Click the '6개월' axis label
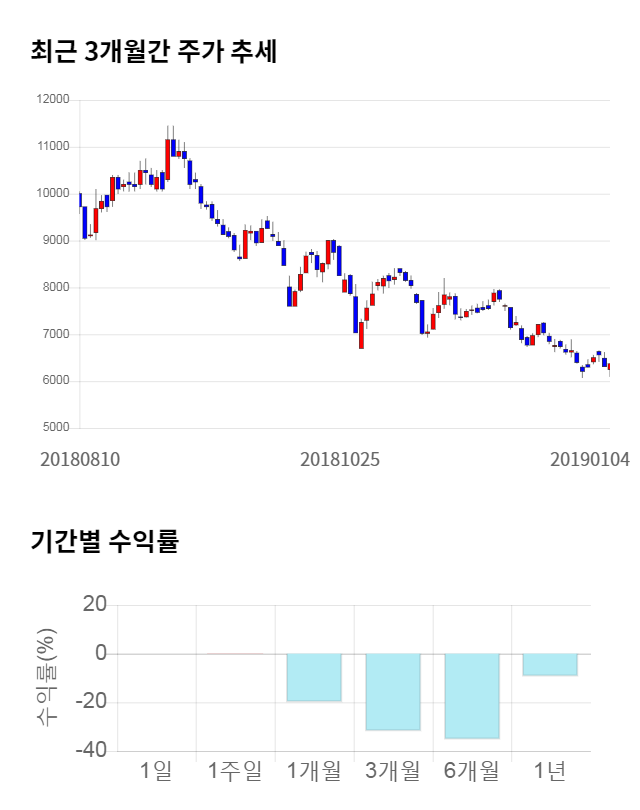The height and width of the screenshot is (810, 640). [472, 771]
